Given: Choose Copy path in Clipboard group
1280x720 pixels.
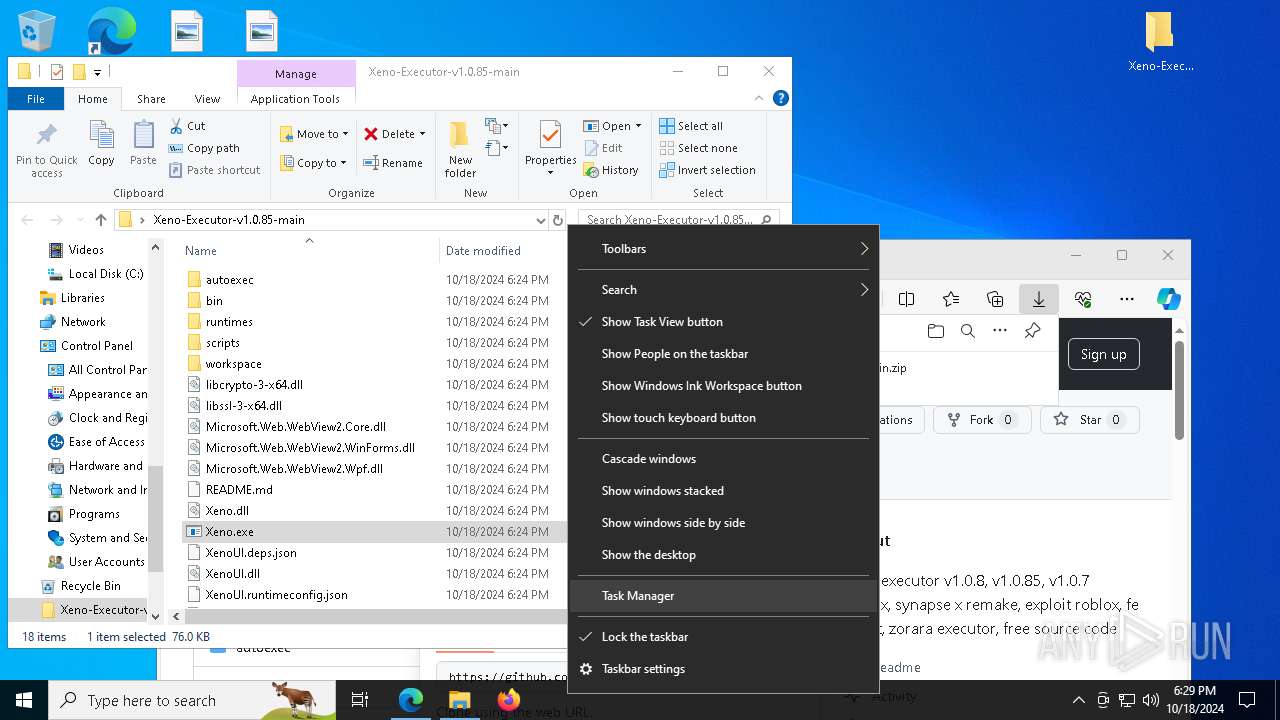Looking at the screenshot, I should pyautogui.click(x=204, y=148).
